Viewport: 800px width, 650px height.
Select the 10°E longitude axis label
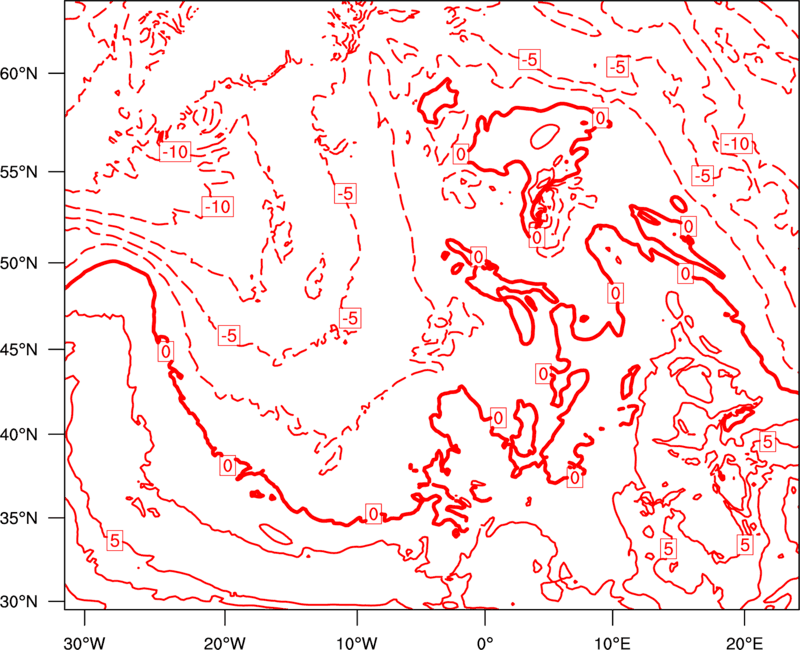(612, 642)
